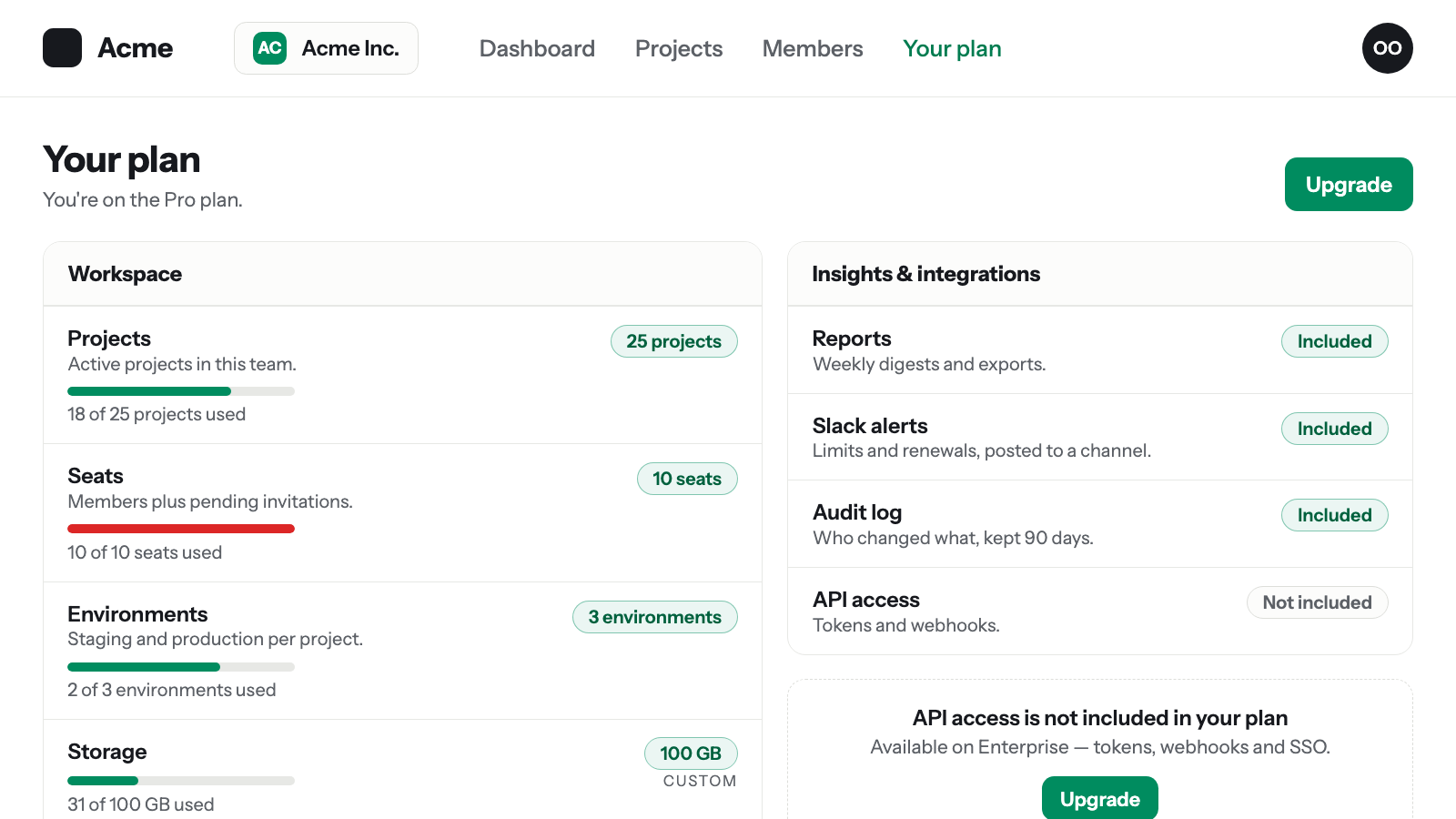
Task: Click the 25 projects badge
Action: [673, 341]
